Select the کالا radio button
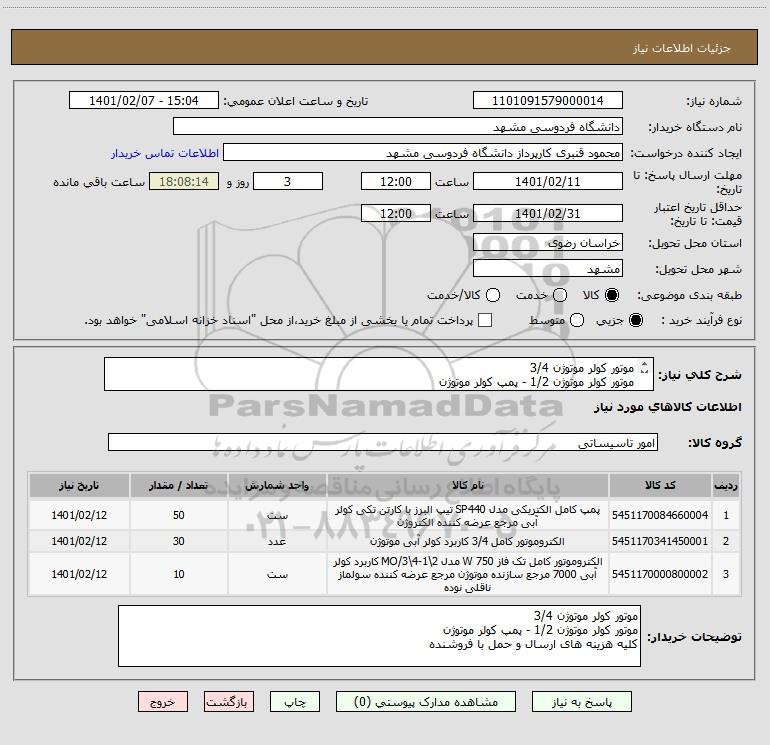The image size is (770, 745). point(612,295)
